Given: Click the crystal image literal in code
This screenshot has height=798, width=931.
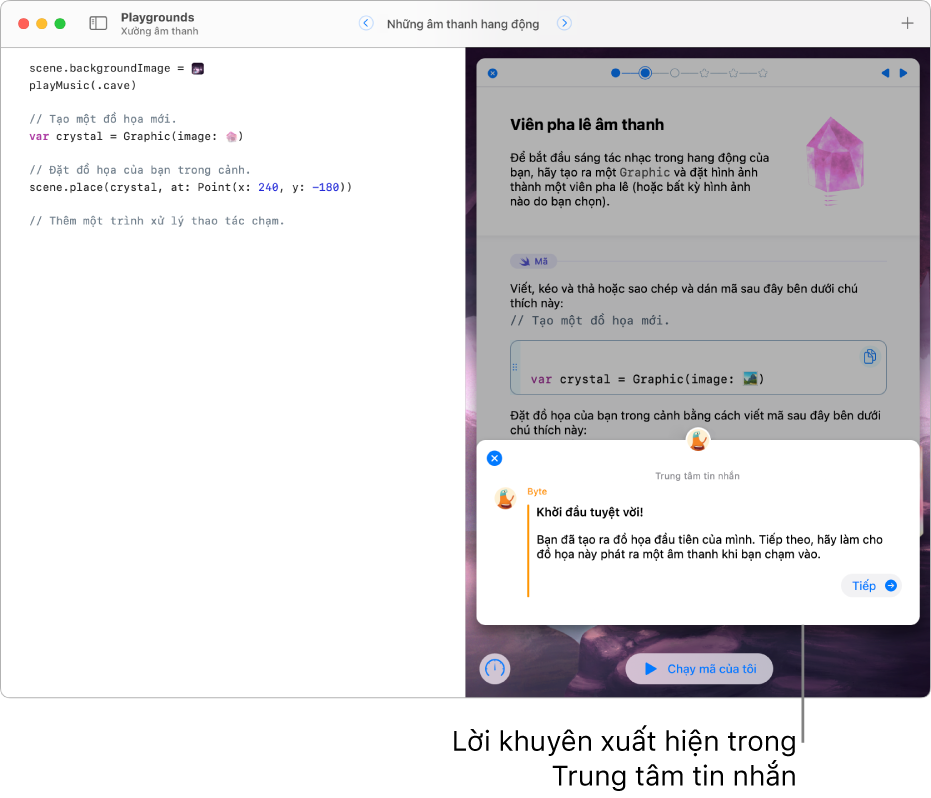Looking at the screenshot, I should 232,137.
